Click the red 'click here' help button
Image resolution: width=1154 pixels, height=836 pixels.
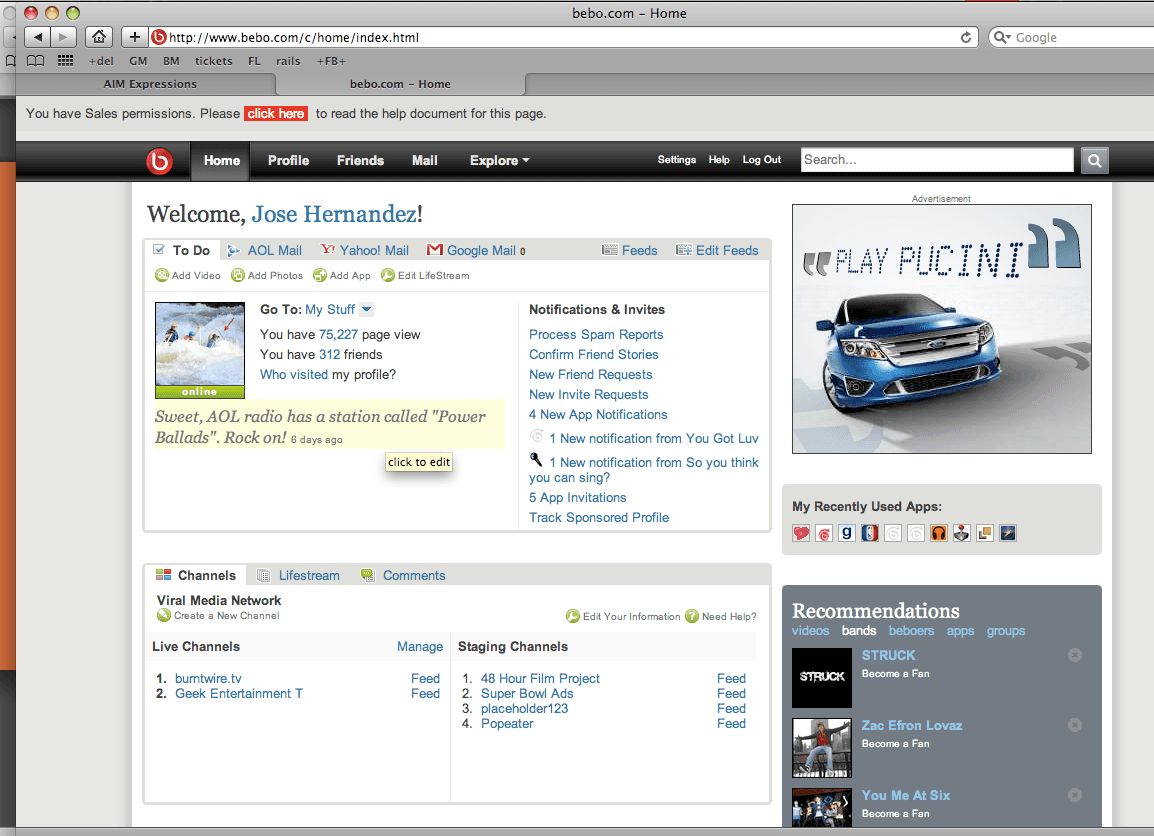pos(275,113)
